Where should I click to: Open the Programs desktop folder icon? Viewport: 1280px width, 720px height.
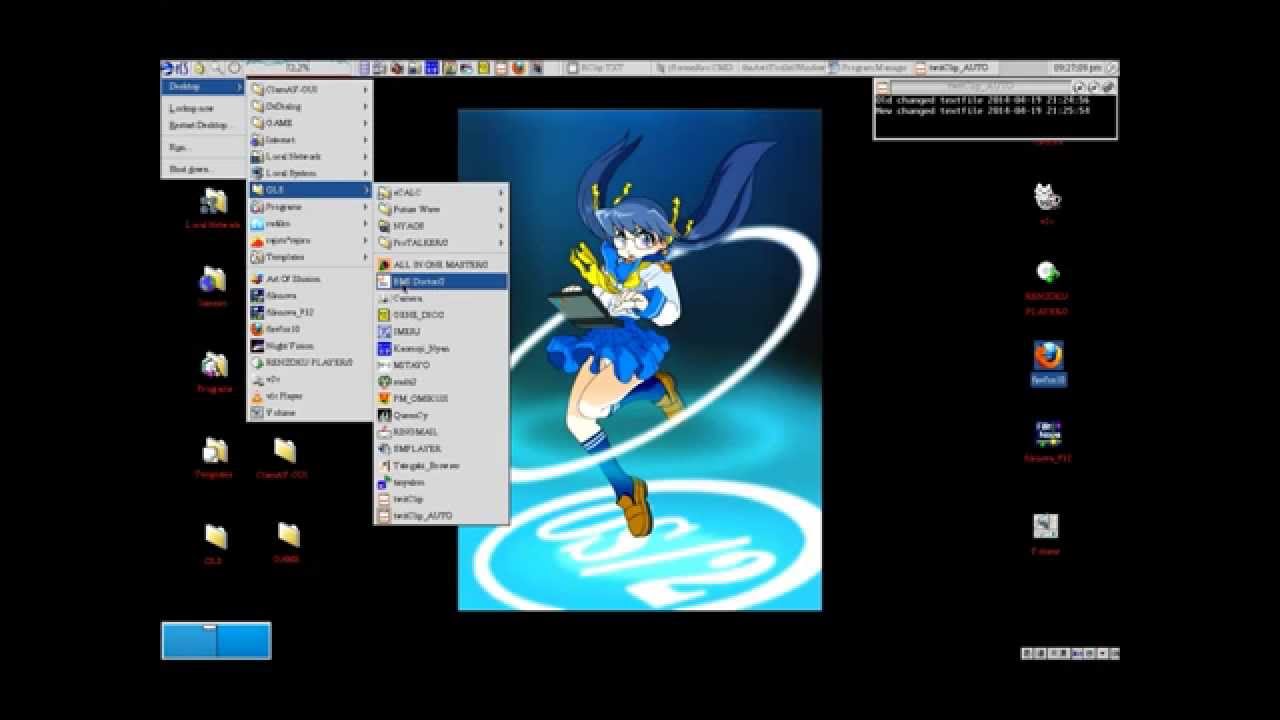point(214,365)
